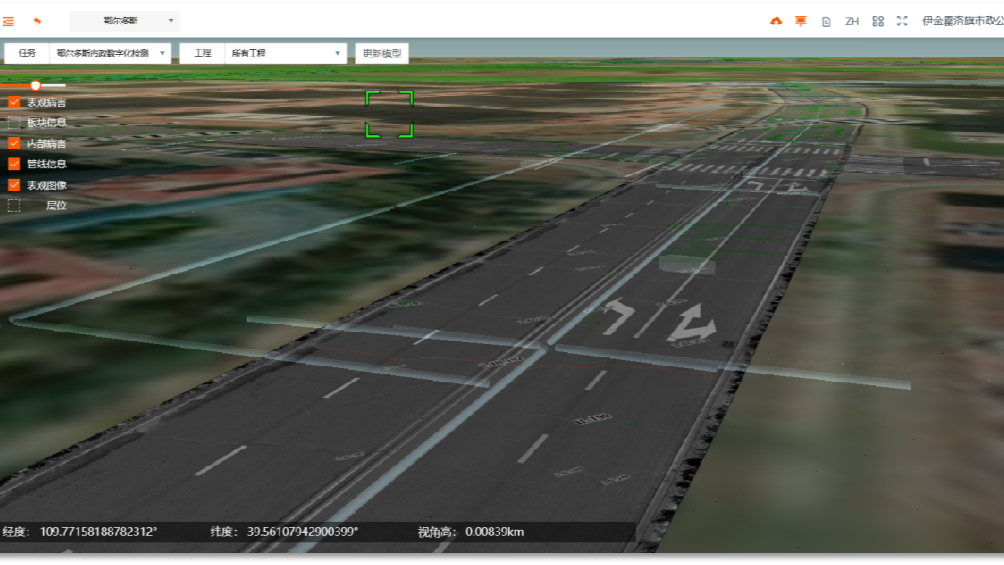The image size is (1004, 565).
Task: Expand the 任务 task dropdown
Action: (111, 53)
